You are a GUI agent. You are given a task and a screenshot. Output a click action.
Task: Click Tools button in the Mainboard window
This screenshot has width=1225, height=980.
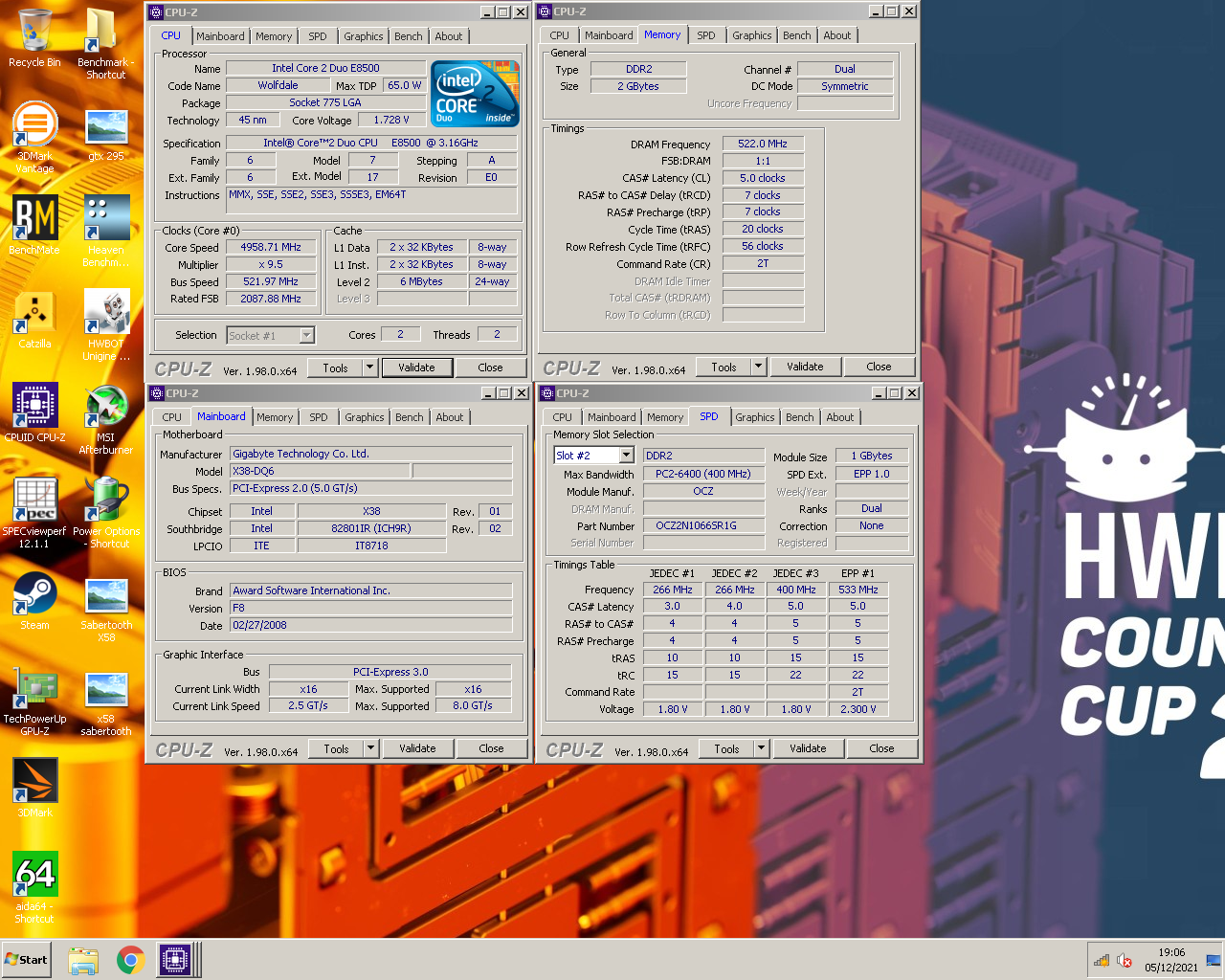point(337,748)
